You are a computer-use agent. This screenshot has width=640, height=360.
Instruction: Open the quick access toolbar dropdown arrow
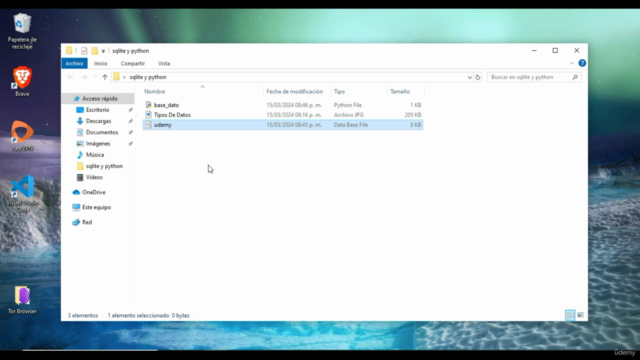[x=103, y=51]
